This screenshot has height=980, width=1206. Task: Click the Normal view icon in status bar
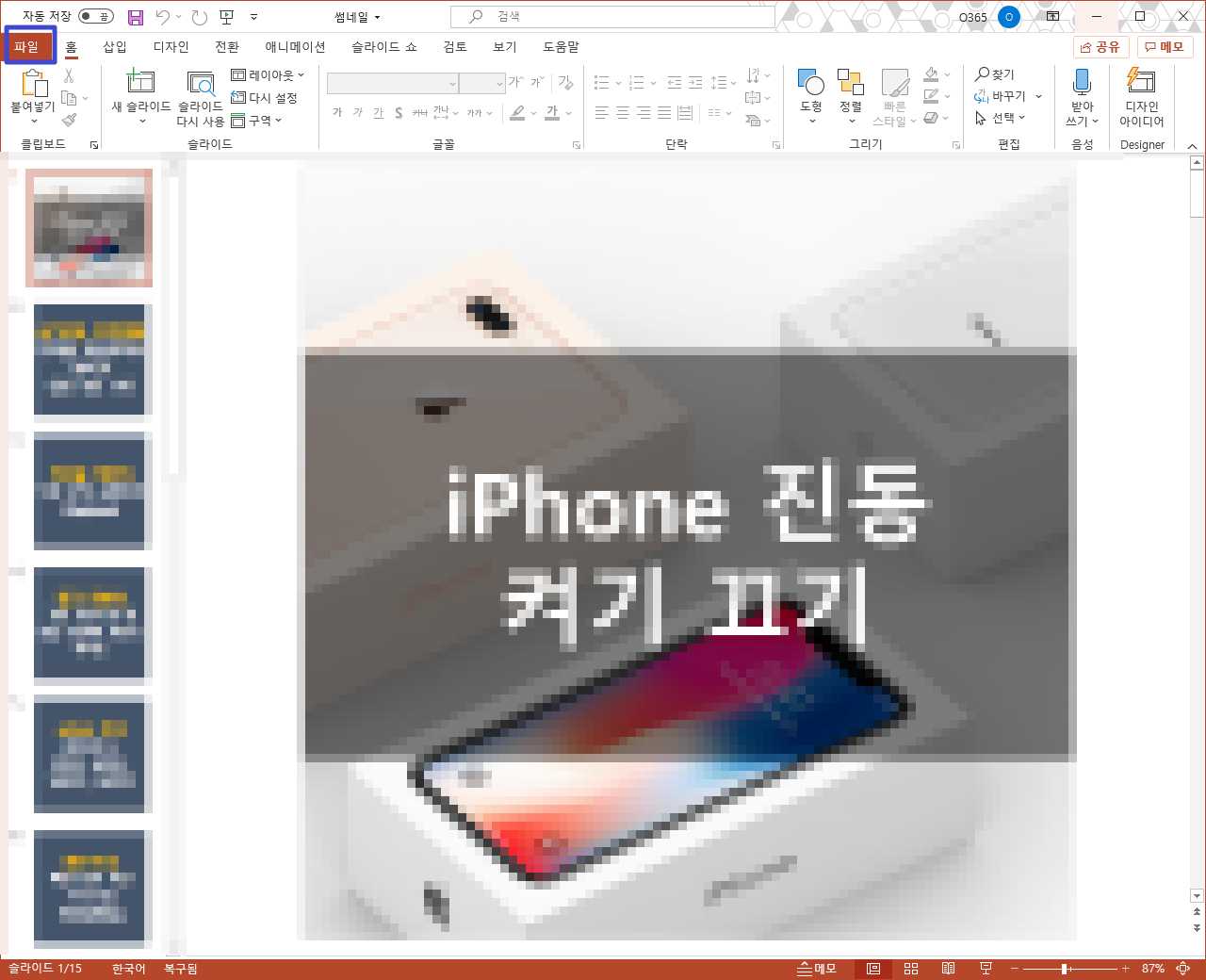873,969
